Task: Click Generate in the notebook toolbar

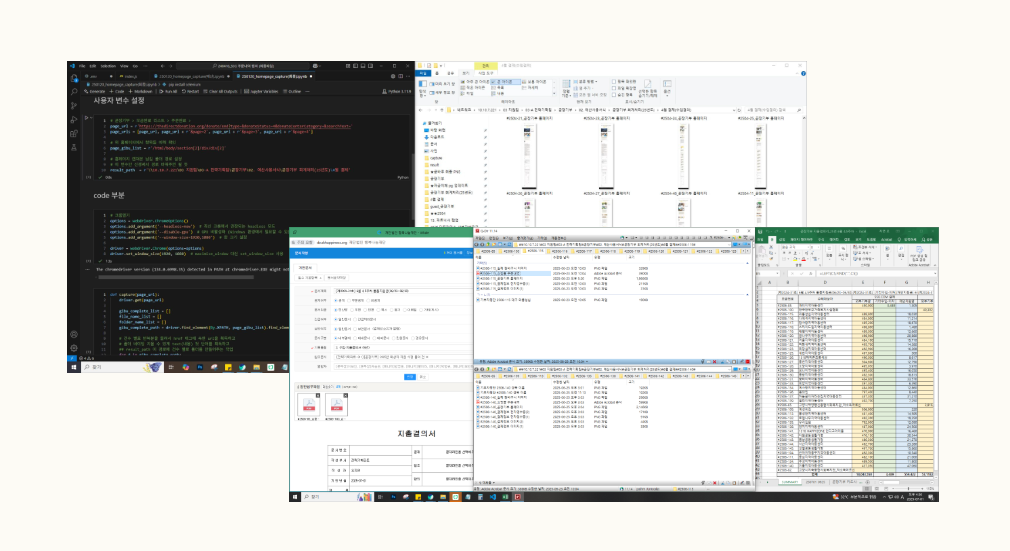Action: [95, 92]
